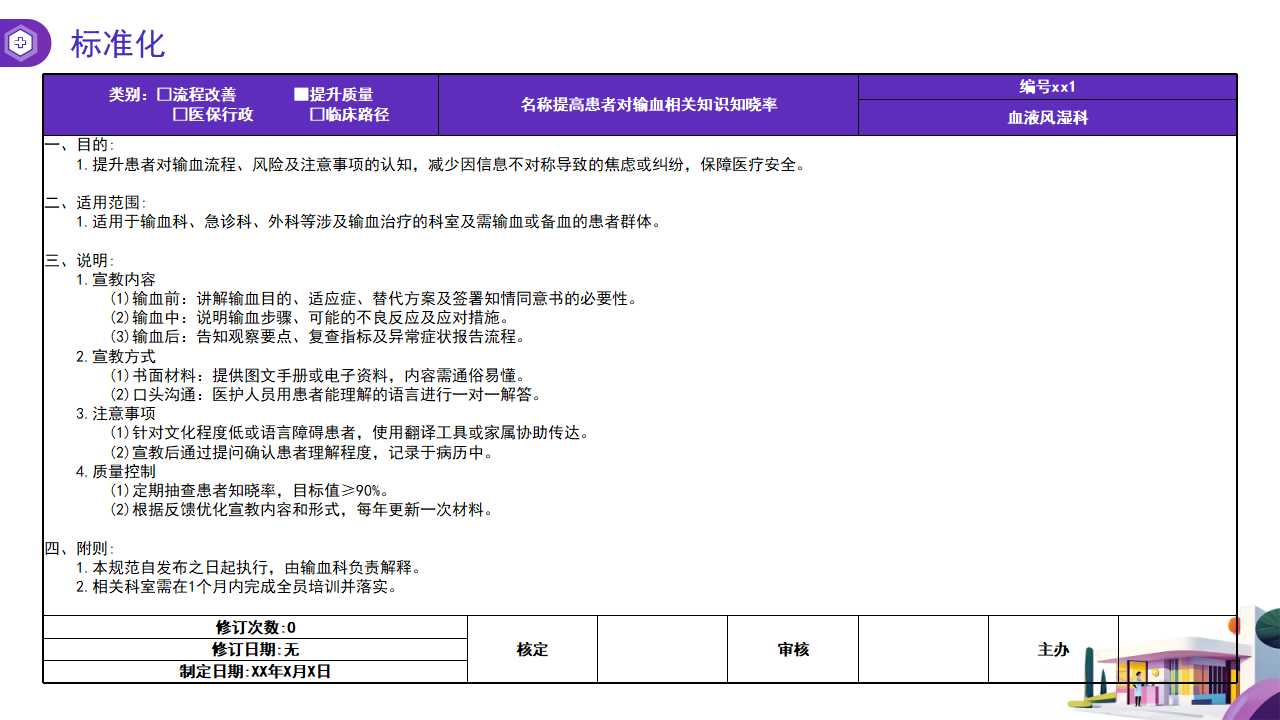Check the 流程改善 checkbox
Viewport: 1280px width, 720px height.
164,95
